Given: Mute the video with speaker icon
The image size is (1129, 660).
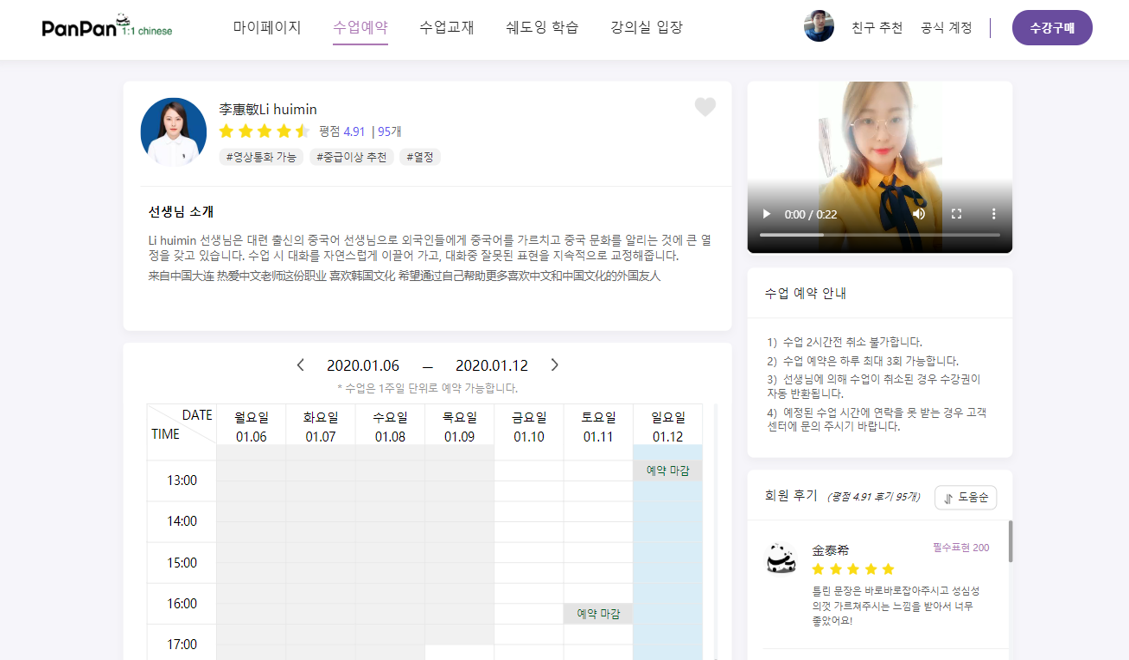Looking at the screenshot, I should (x=919, y=214).
